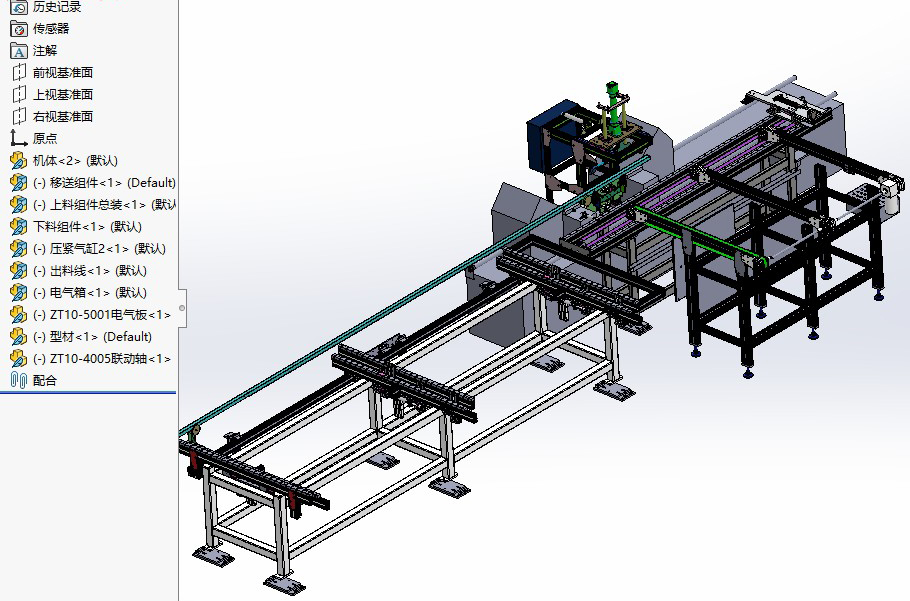Select the 历史记录 tree entry text
910x601 pixels.
point(57,7)
